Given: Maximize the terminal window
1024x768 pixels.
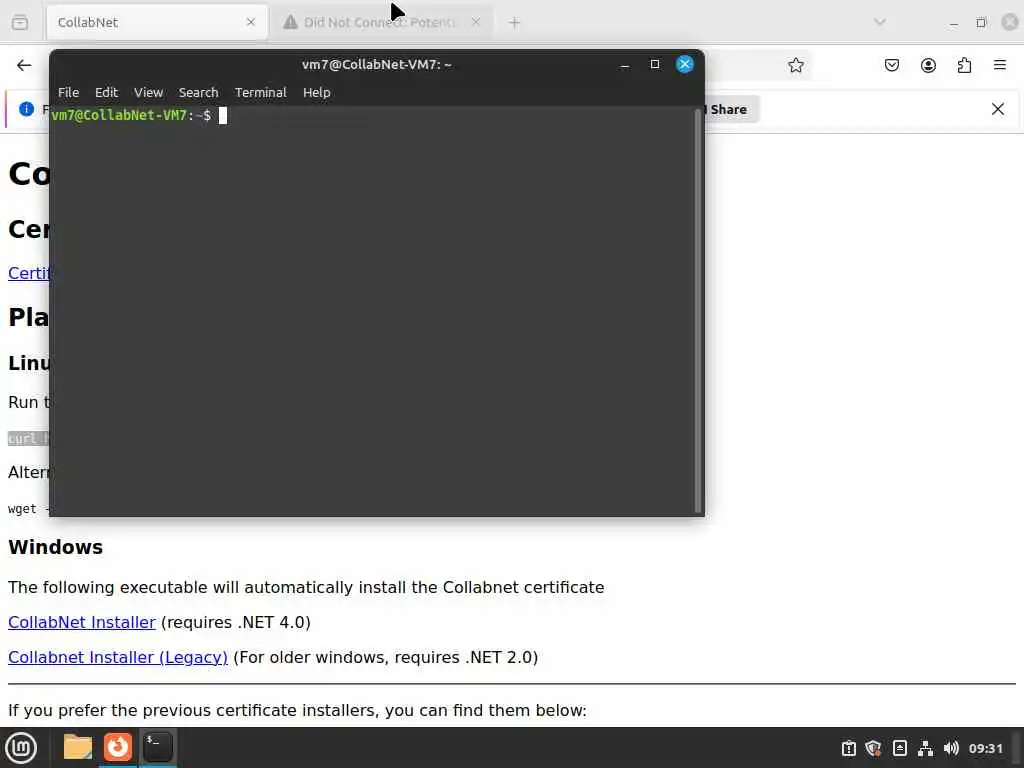Looking at the screenshot, I should [654, 64].
